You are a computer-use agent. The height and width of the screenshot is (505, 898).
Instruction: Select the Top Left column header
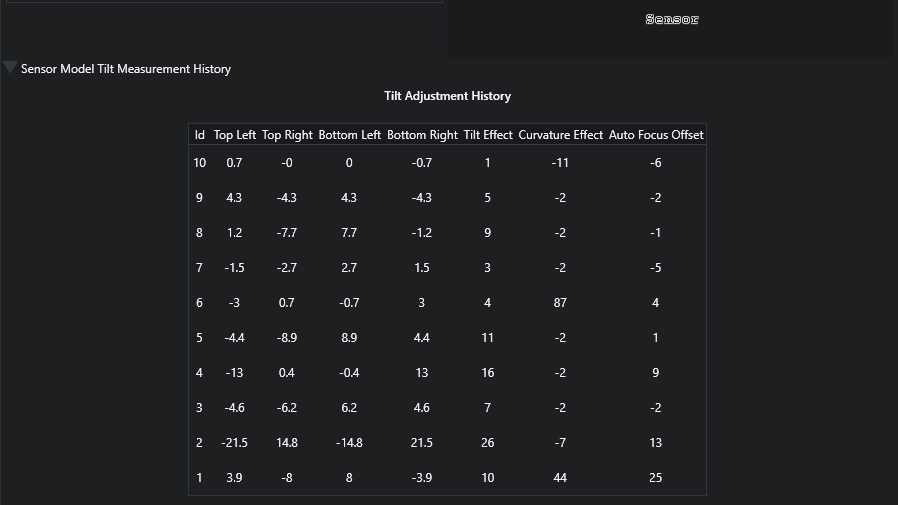(x=234, y=135)
